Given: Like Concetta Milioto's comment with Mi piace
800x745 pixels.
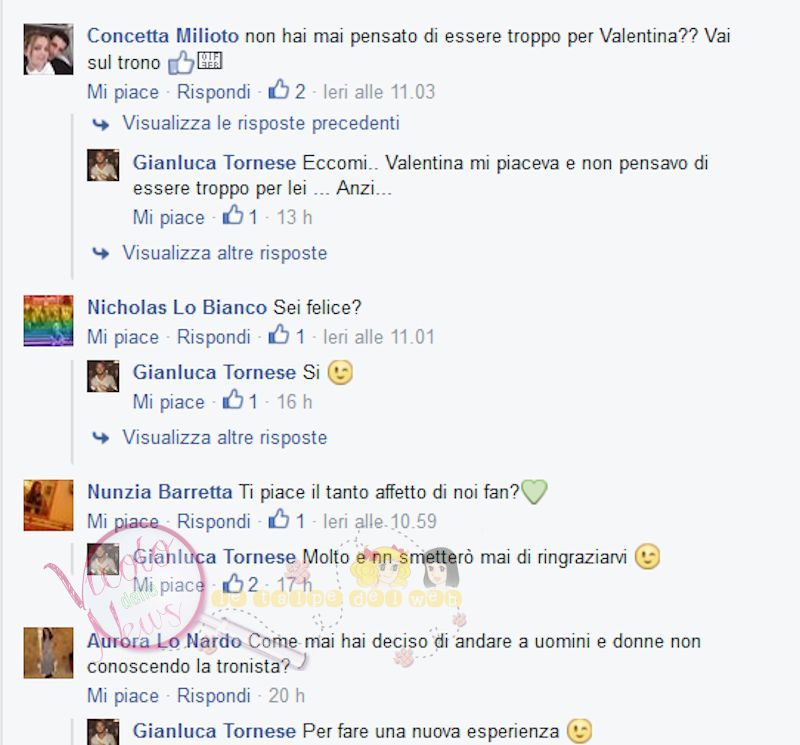Looking at the screenshot, I should pos(123,92).
